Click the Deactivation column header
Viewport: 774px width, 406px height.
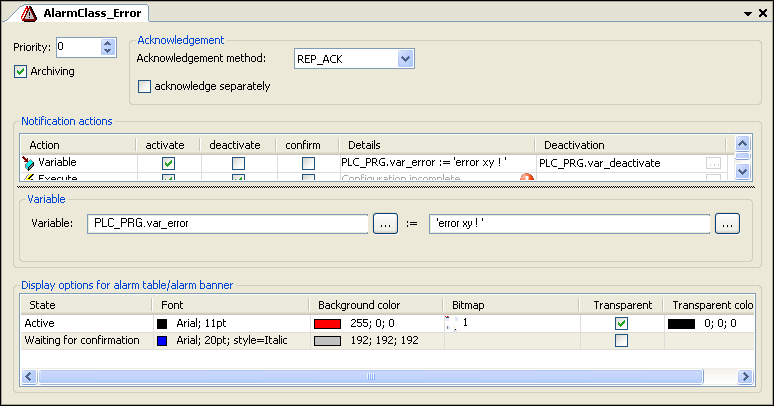(630, 145)
